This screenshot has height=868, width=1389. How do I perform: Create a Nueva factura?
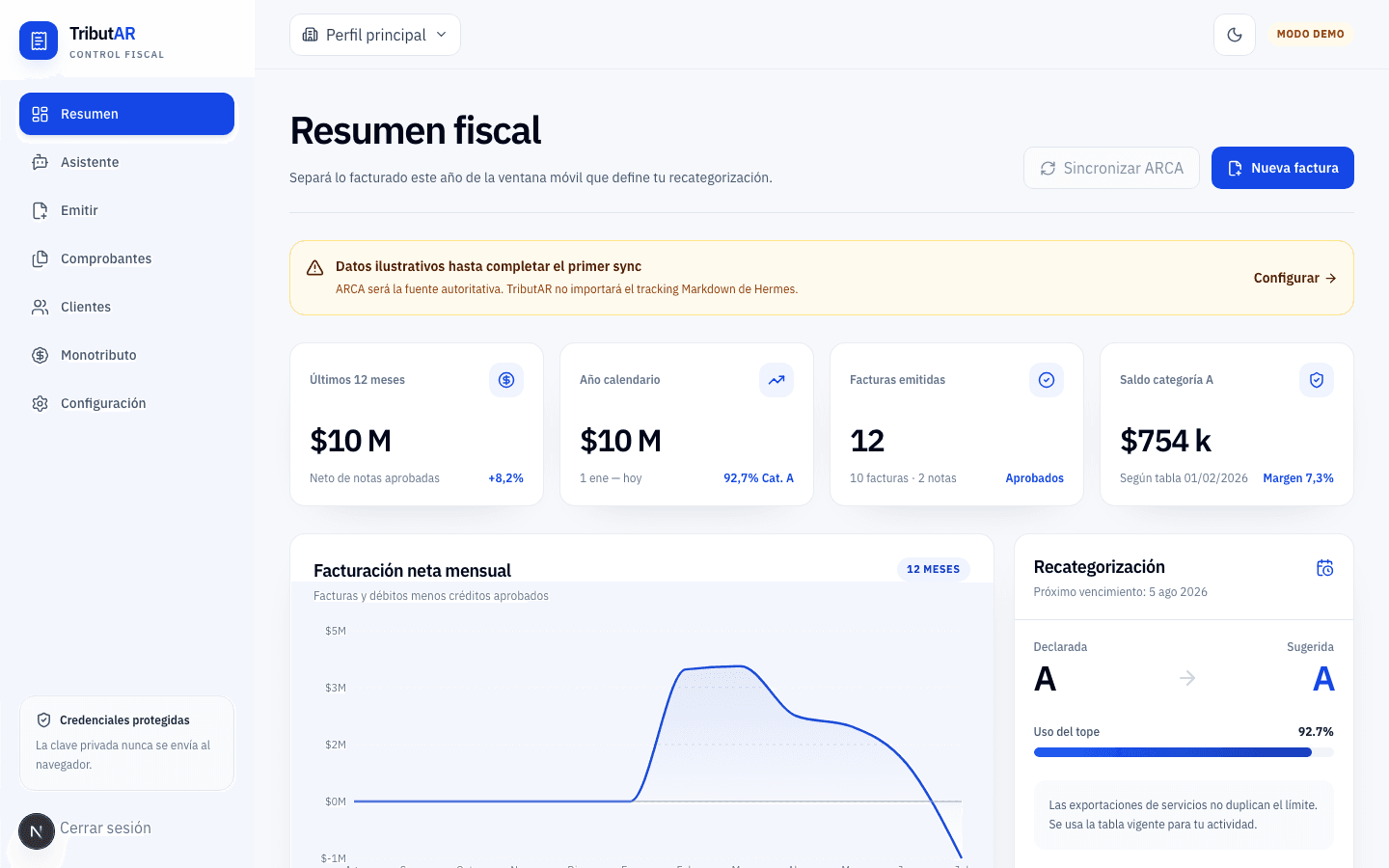pyautogui.click(x=1283, y=168)
